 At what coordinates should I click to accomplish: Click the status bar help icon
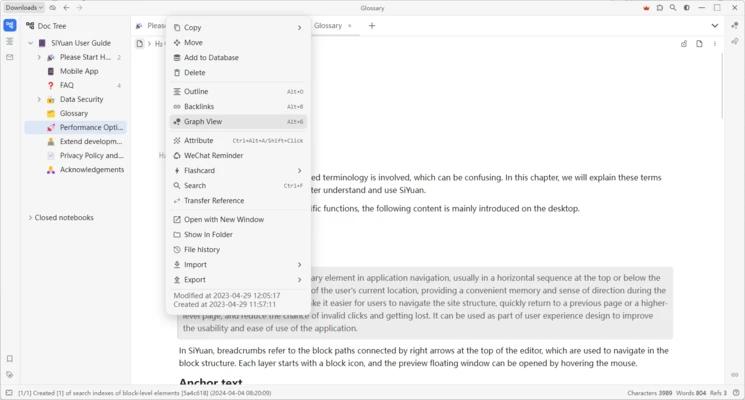click(736, 393)
